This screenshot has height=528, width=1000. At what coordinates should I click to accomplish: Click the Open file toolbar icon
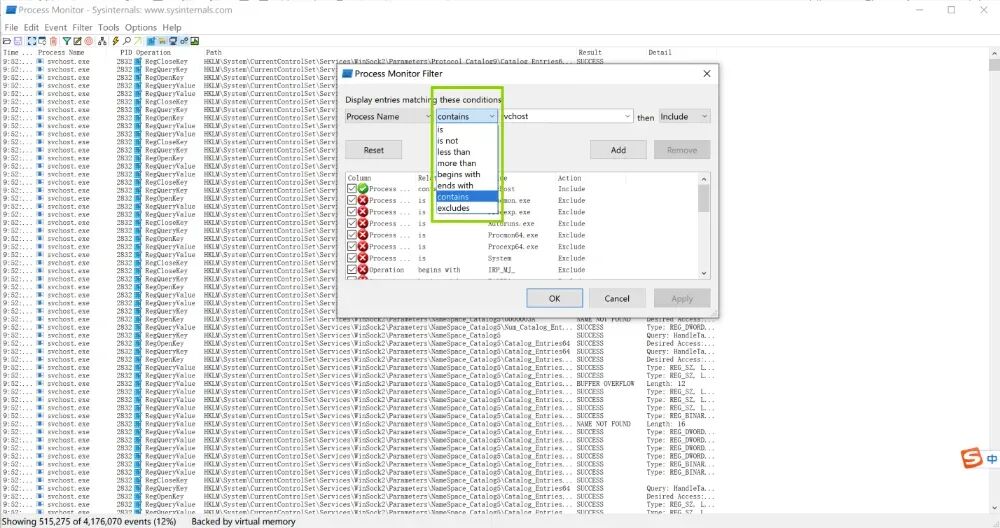pos(7,41)
